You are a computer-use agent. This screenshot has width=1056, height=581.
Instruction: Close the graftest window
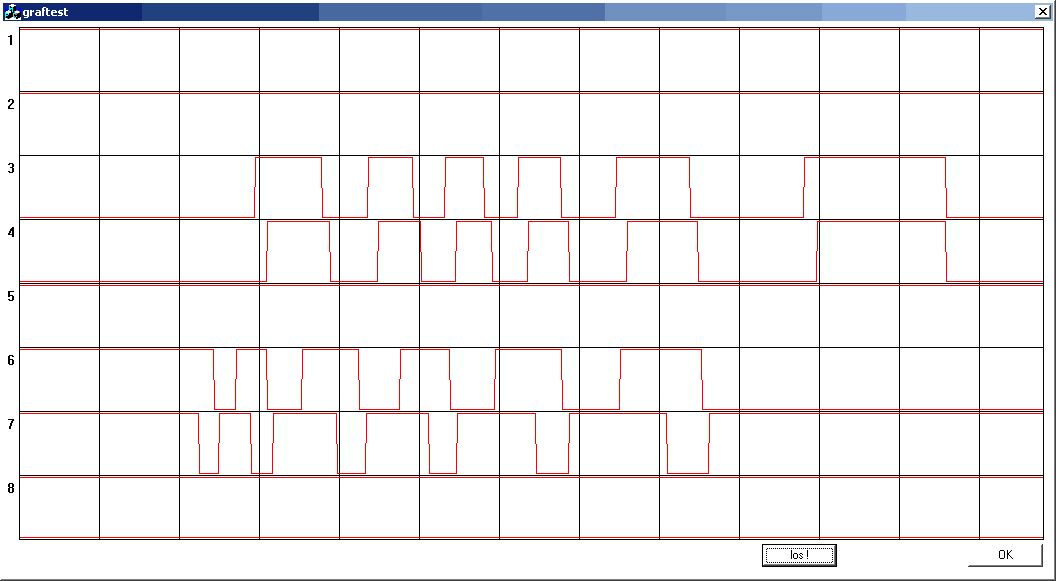[1043, 11]
